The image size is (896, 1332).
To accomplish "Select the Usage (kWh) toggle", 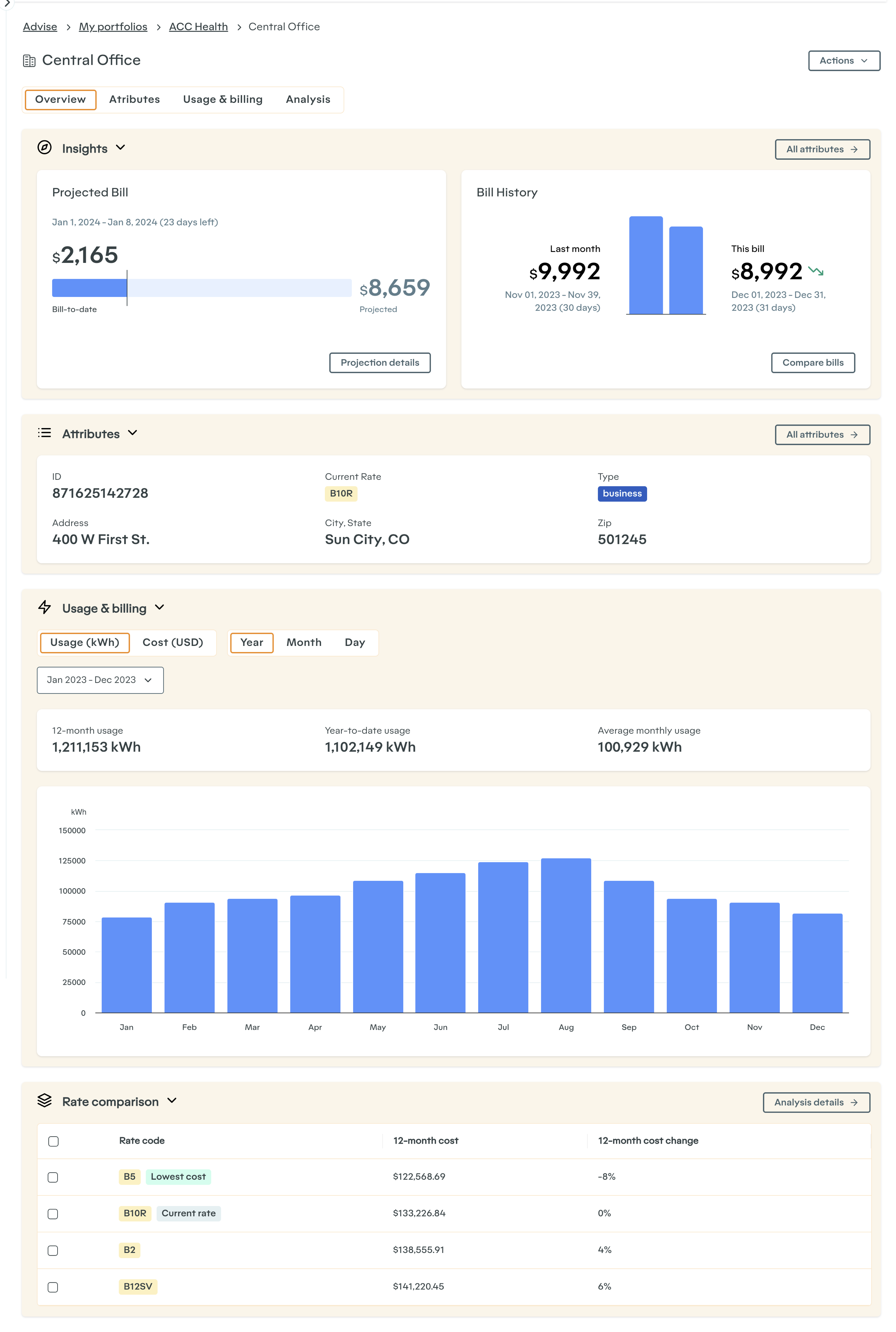I will [x=84, y=643].
